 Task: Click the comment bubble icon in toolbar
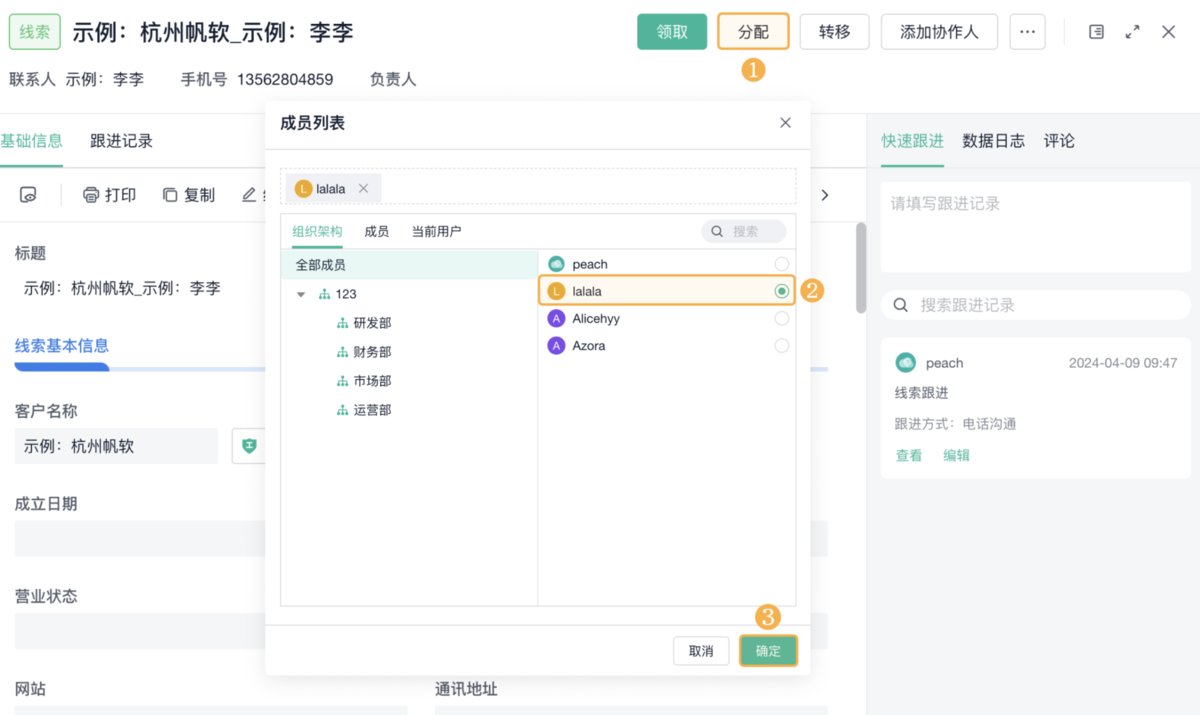tap(28, 195)
